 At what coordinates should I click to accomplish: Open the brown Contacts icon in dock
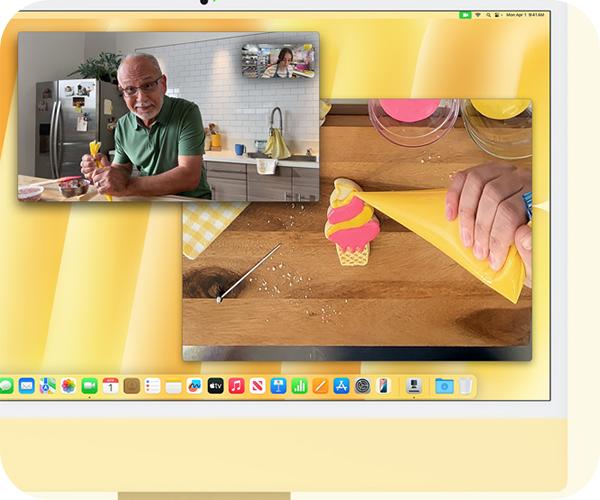click(132, 386)
